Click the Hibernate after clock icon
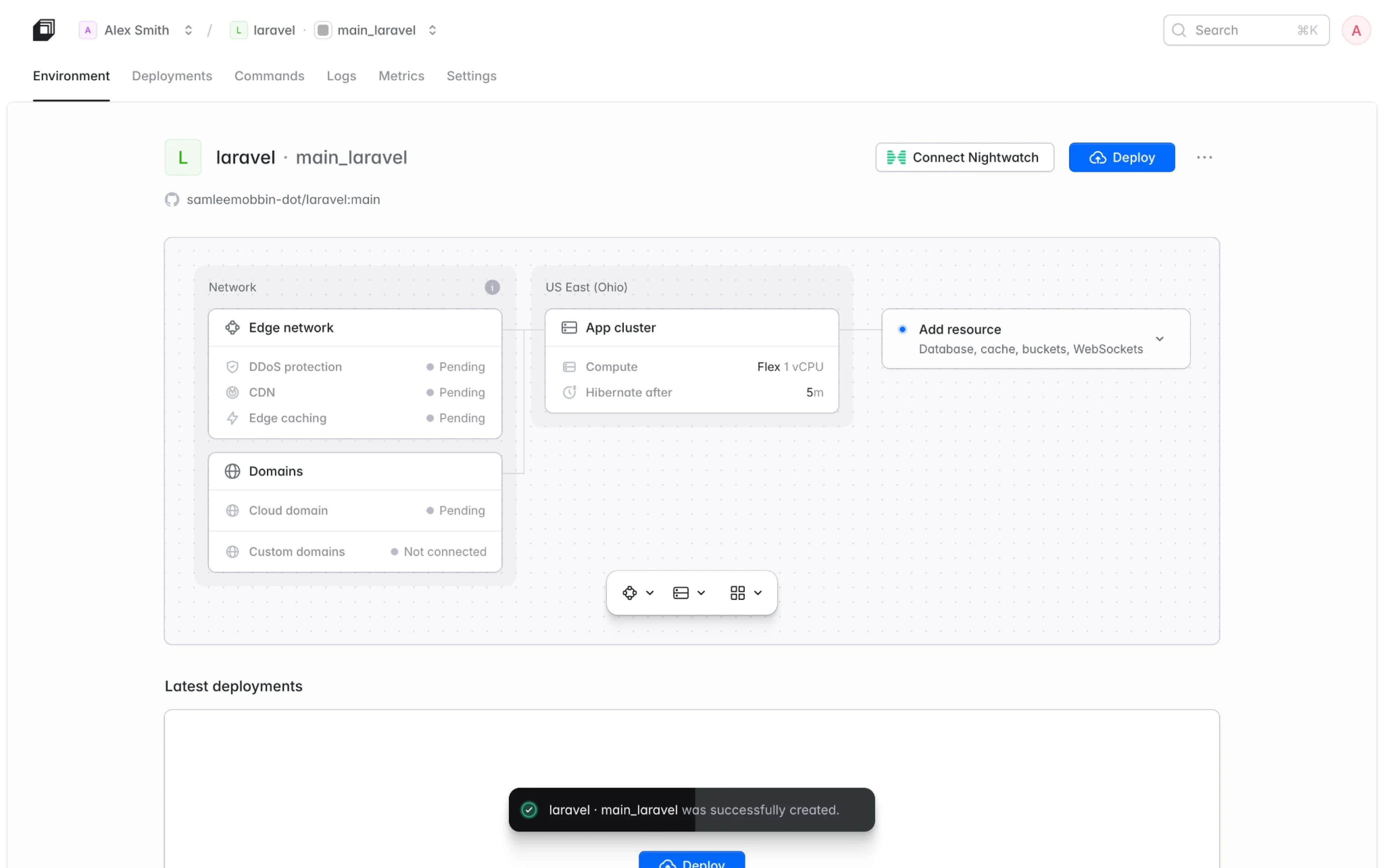1384x868 pixels. coord(569,393)
